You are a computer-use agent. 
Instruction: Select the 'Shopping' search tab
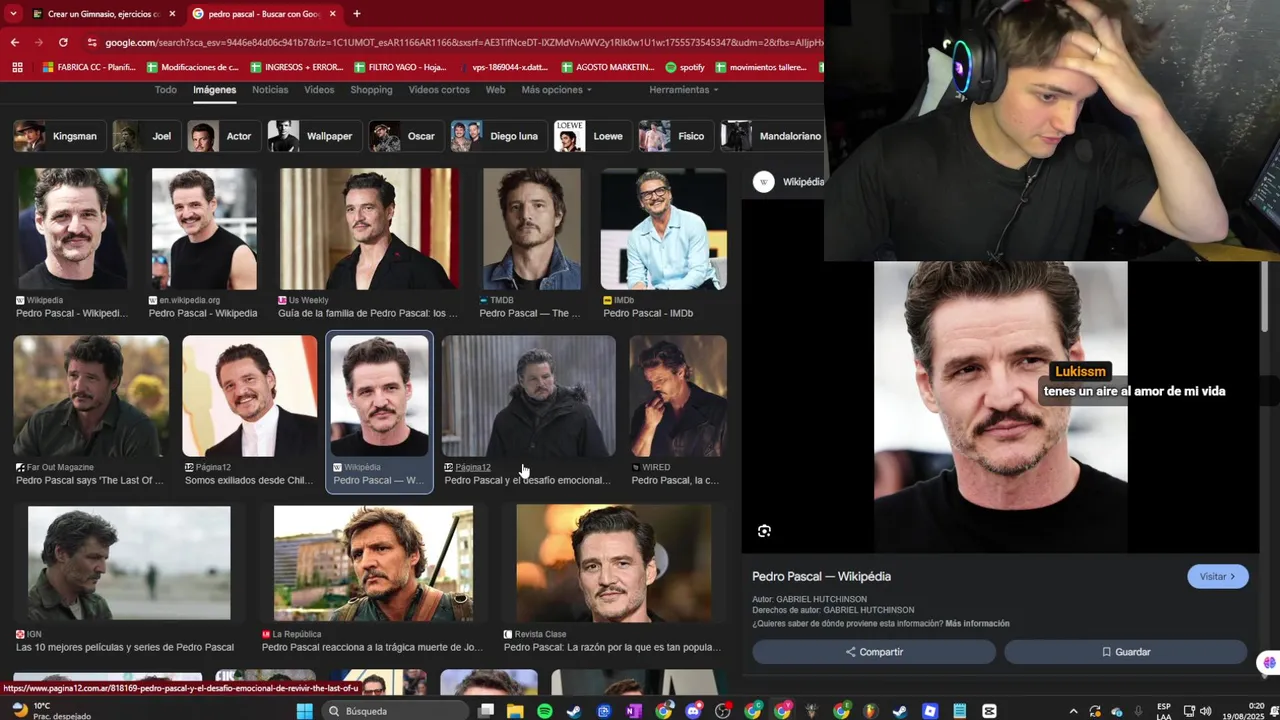click(x=371, y=90)
